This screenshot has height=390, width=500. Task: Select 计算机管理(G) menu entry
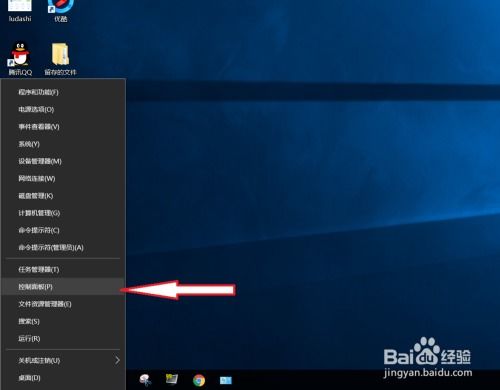coord(63,213)
